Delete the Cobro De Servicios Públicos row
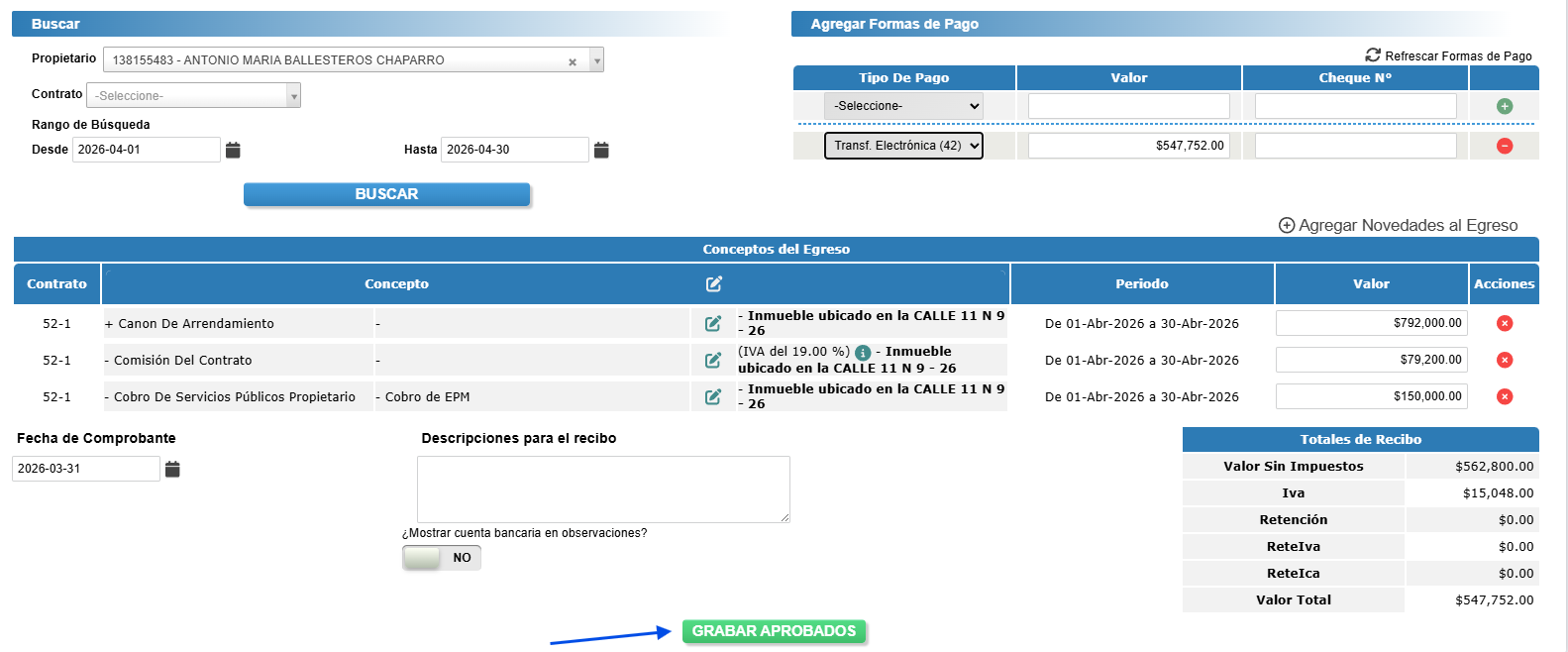 [x=1504, y=396]
